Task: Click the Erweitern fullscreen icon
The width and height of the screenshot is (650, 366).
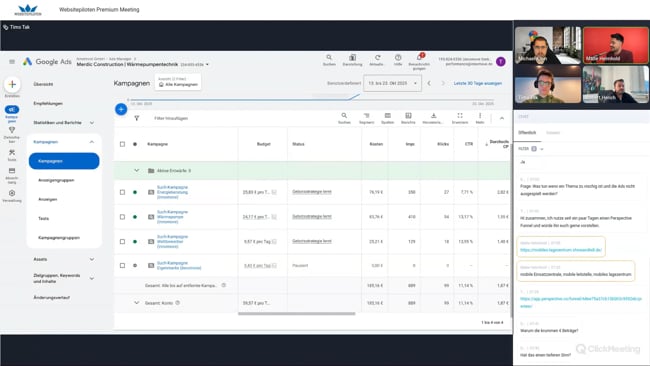Action: click(460, 116)
